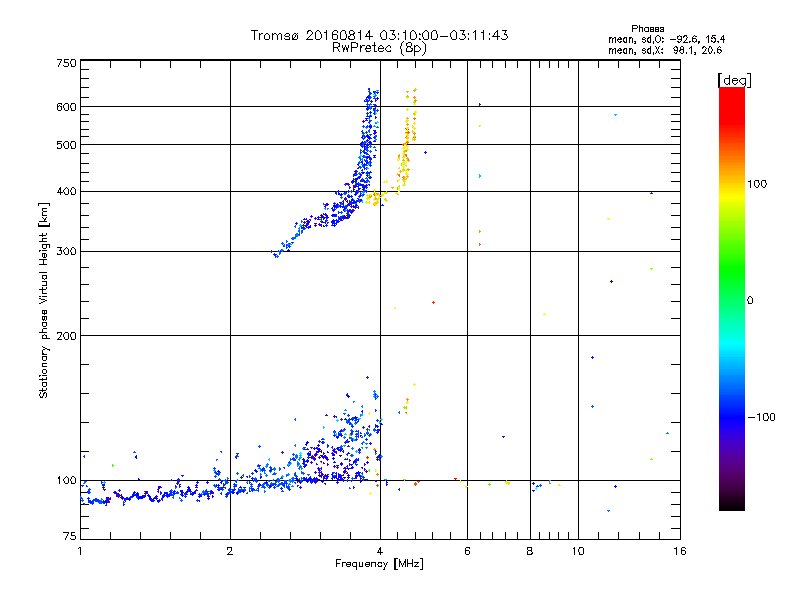The image size is (800, 600).
Task: Click the "Frequency [MHz]" axis title
Action: (x=379, y=564)
